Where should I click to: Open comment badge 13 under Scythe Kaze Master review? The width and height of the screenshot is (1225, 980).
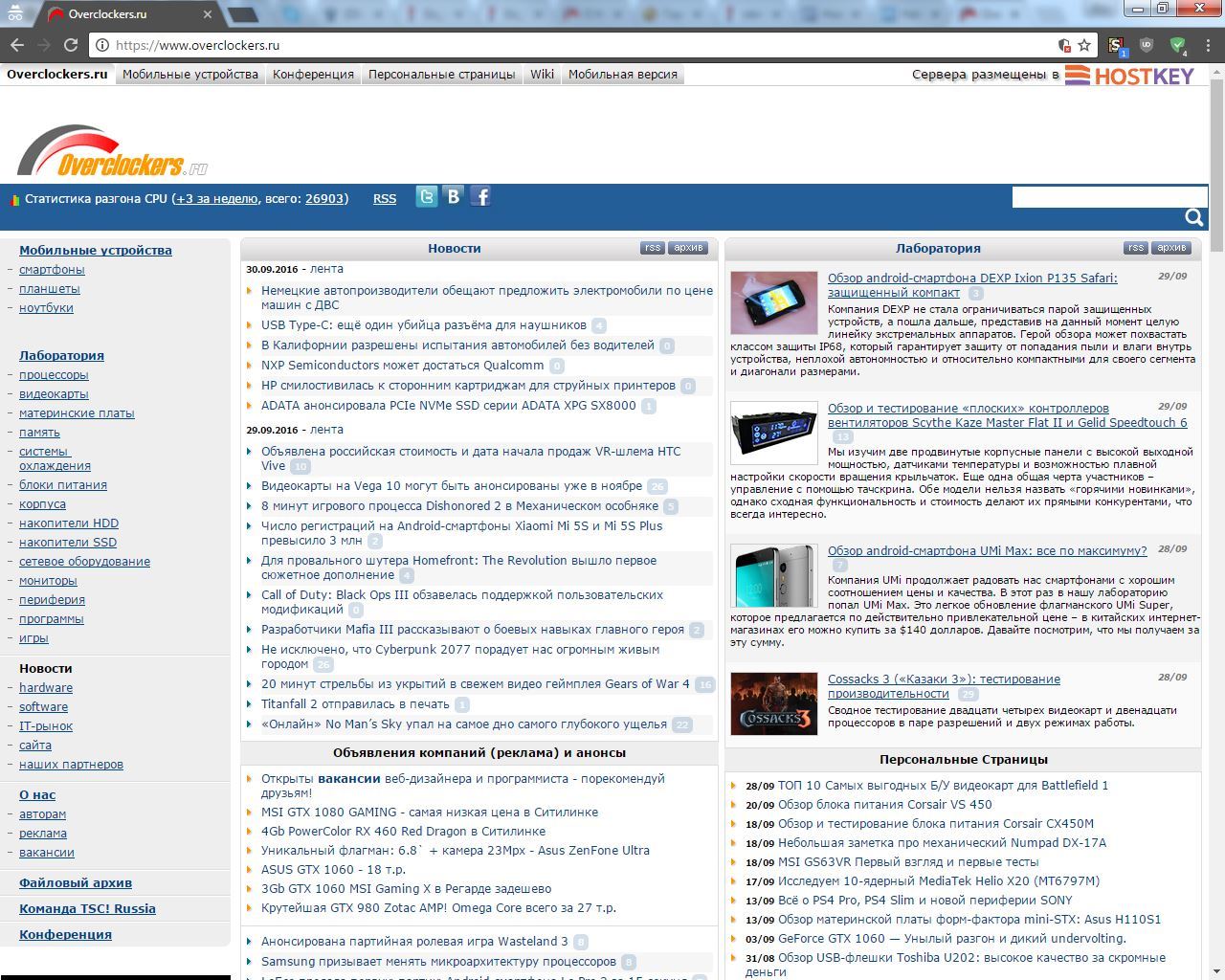842,437
